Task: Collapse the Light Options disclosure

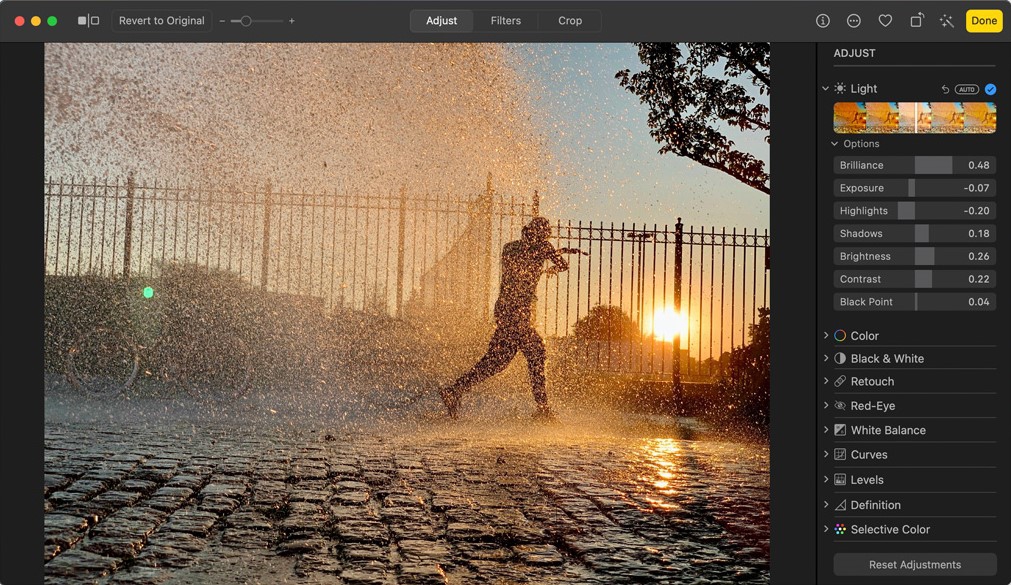Action: tap(835, 144)
